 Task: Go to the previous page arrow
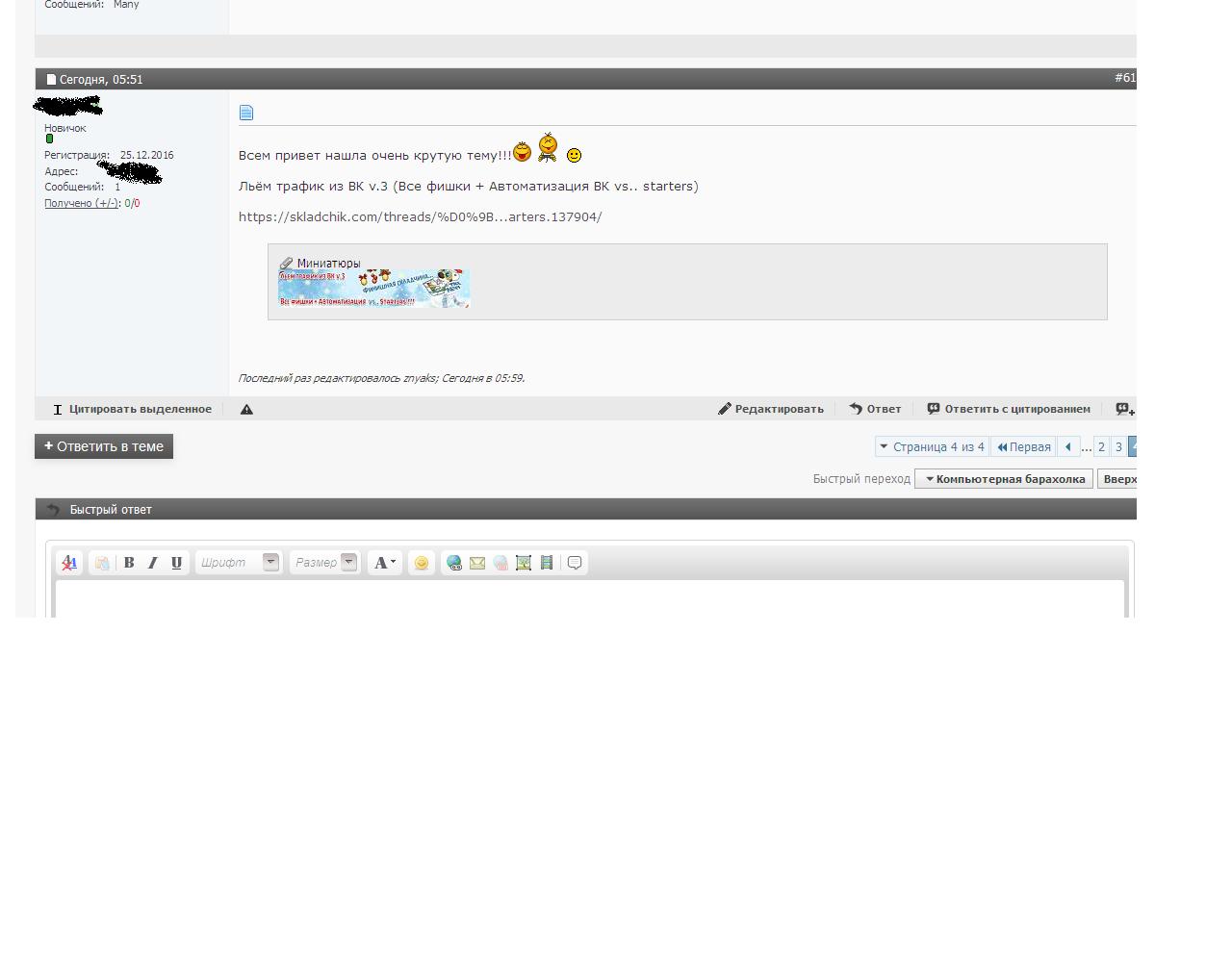1067,446
